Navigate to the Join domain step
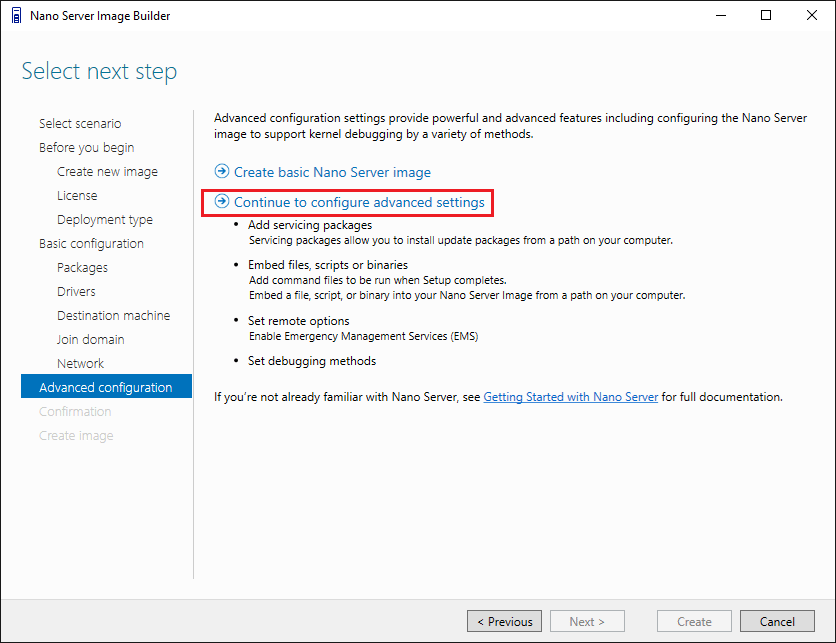The width and height of the screenshot is (836, 643). [x=90, y=339]
